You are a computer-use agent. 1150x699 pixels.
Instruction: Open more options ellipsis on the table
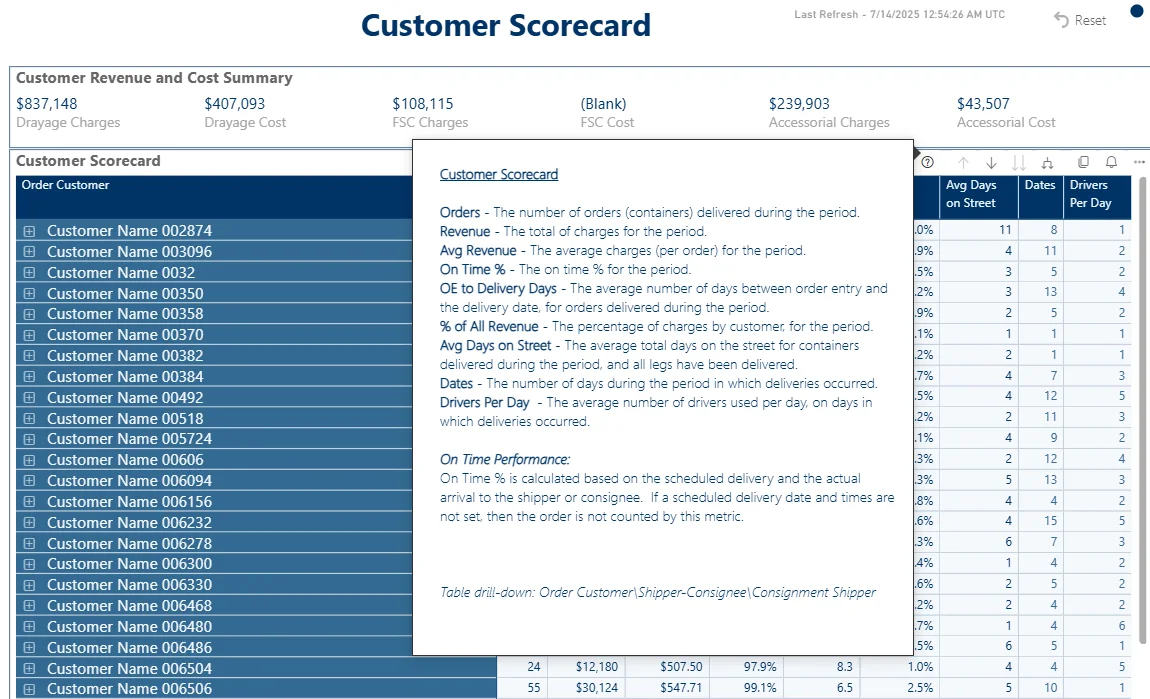[1139, 162]
